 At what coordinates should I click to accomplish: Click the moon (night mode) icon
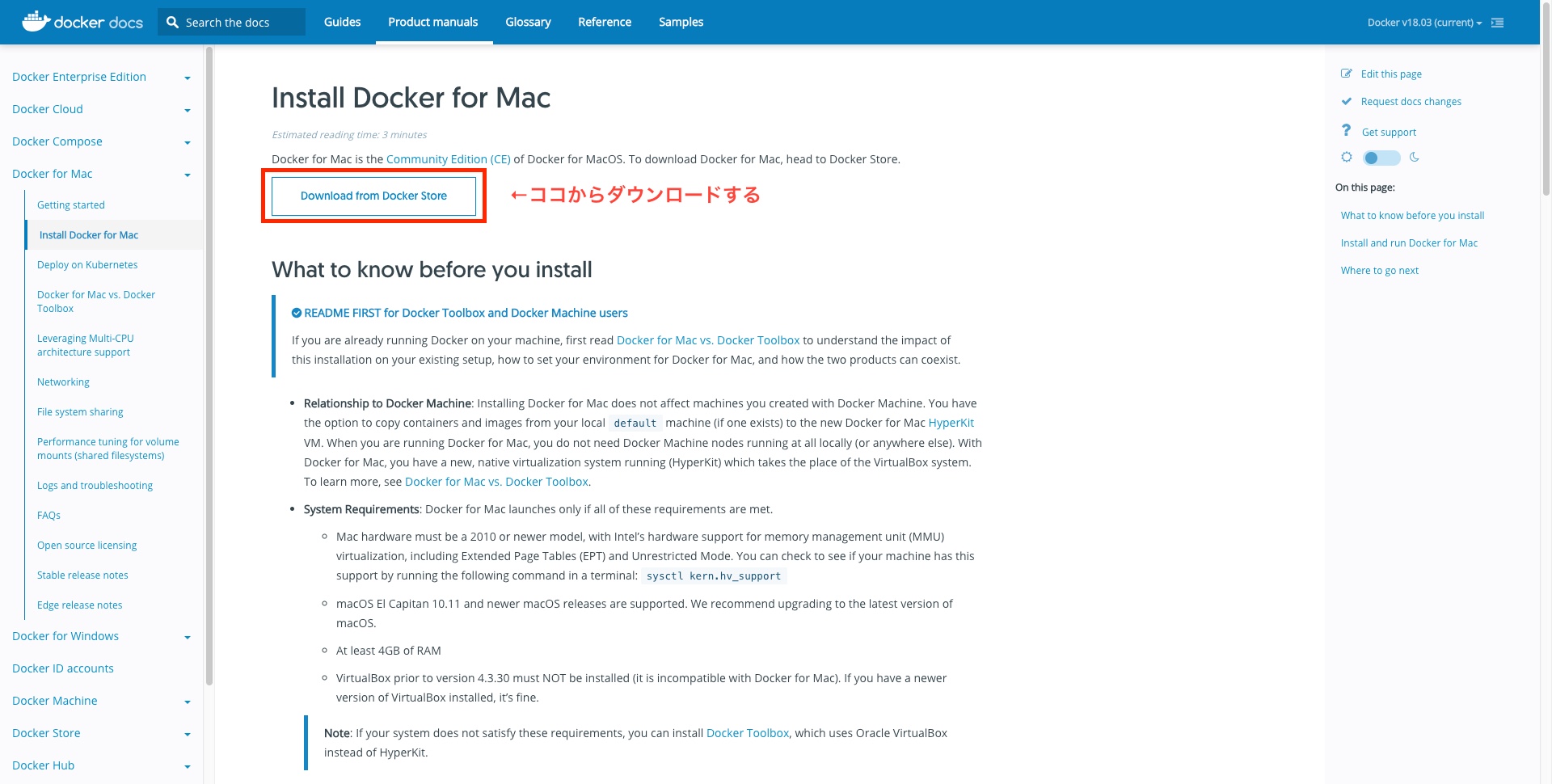pyautogui.click(x=1415, y=157)
